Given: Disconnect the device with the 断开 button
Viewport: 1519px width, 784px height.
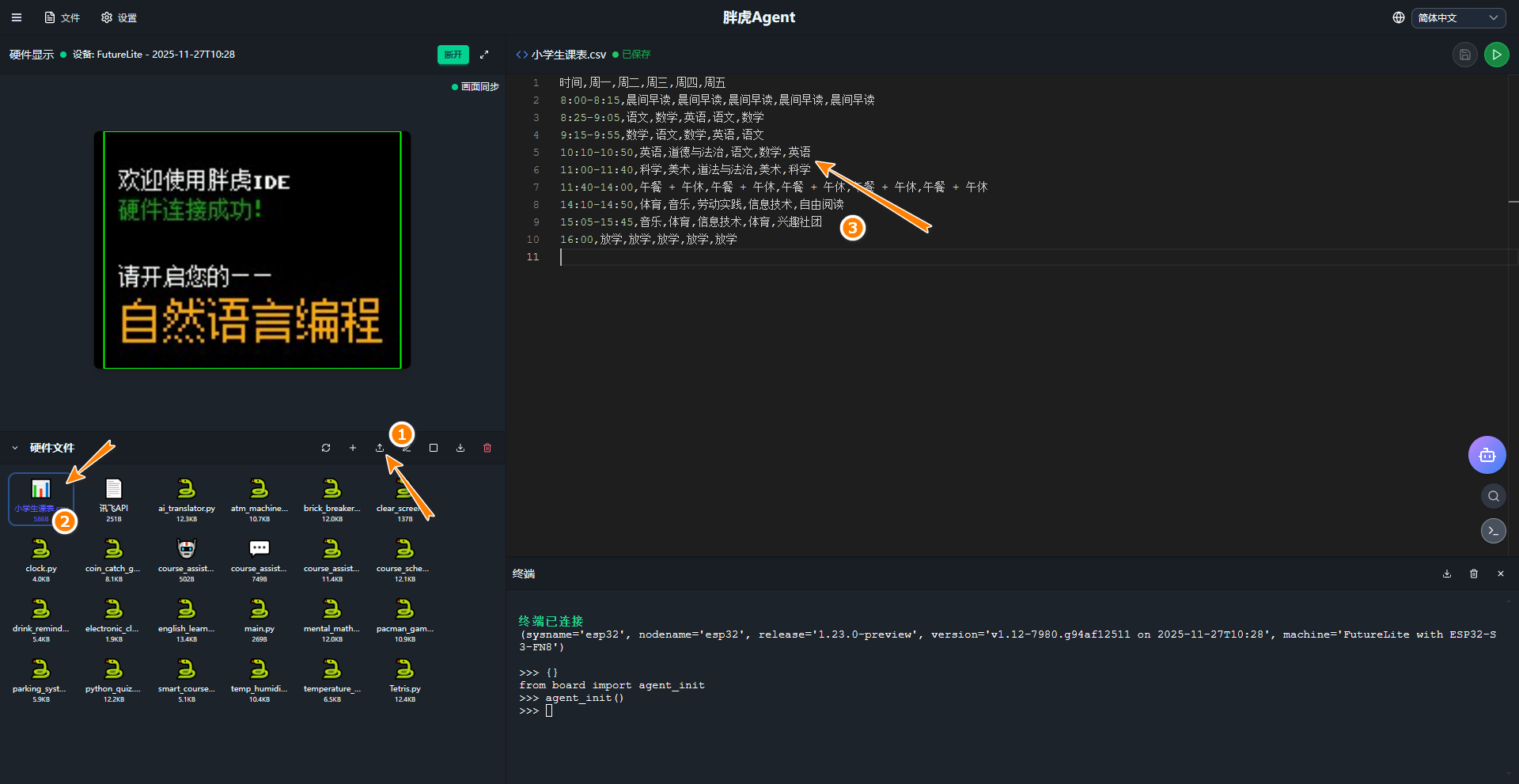Looking at the screenshot, I should point(453,55).
